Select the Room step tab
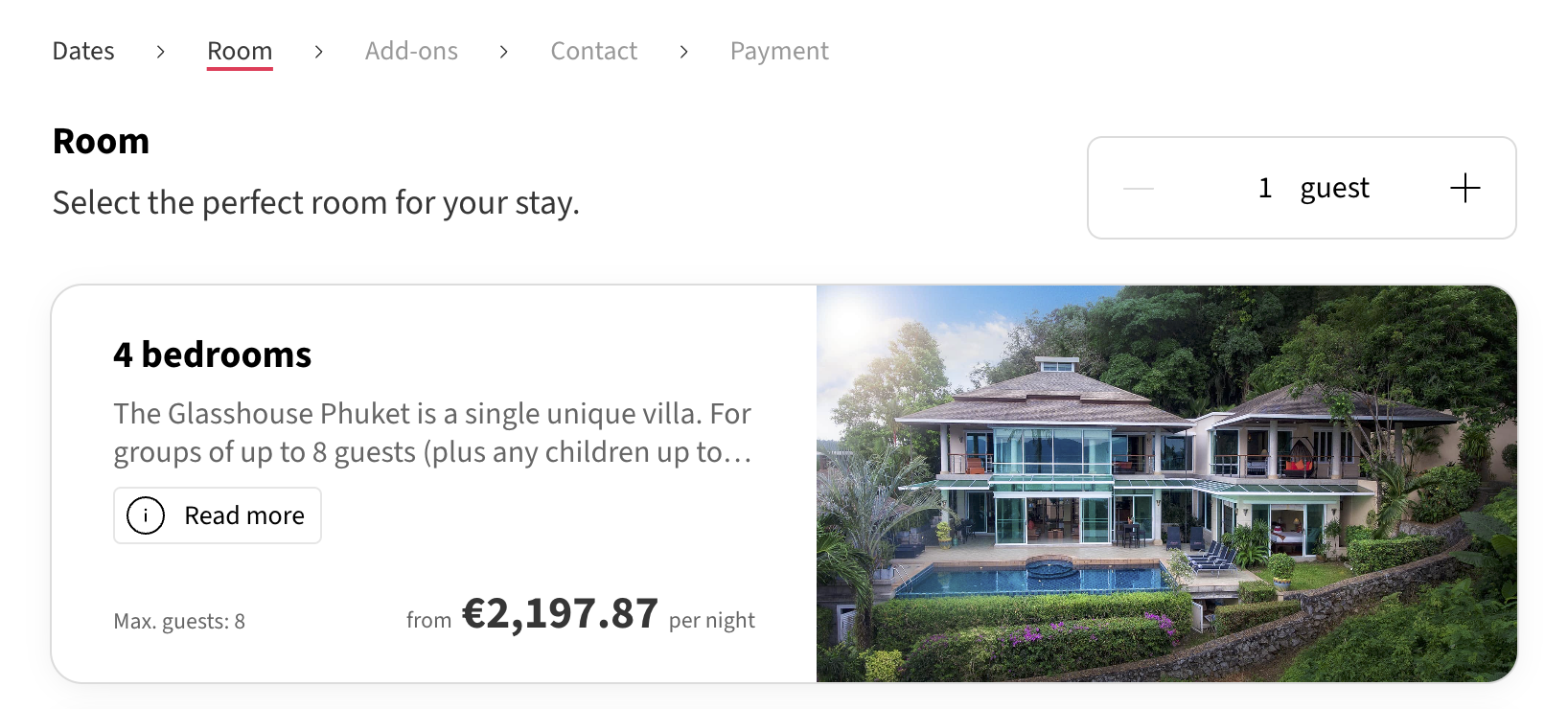Image resolution: width=1568 pixels, height=709 pixels. (240, 51)
